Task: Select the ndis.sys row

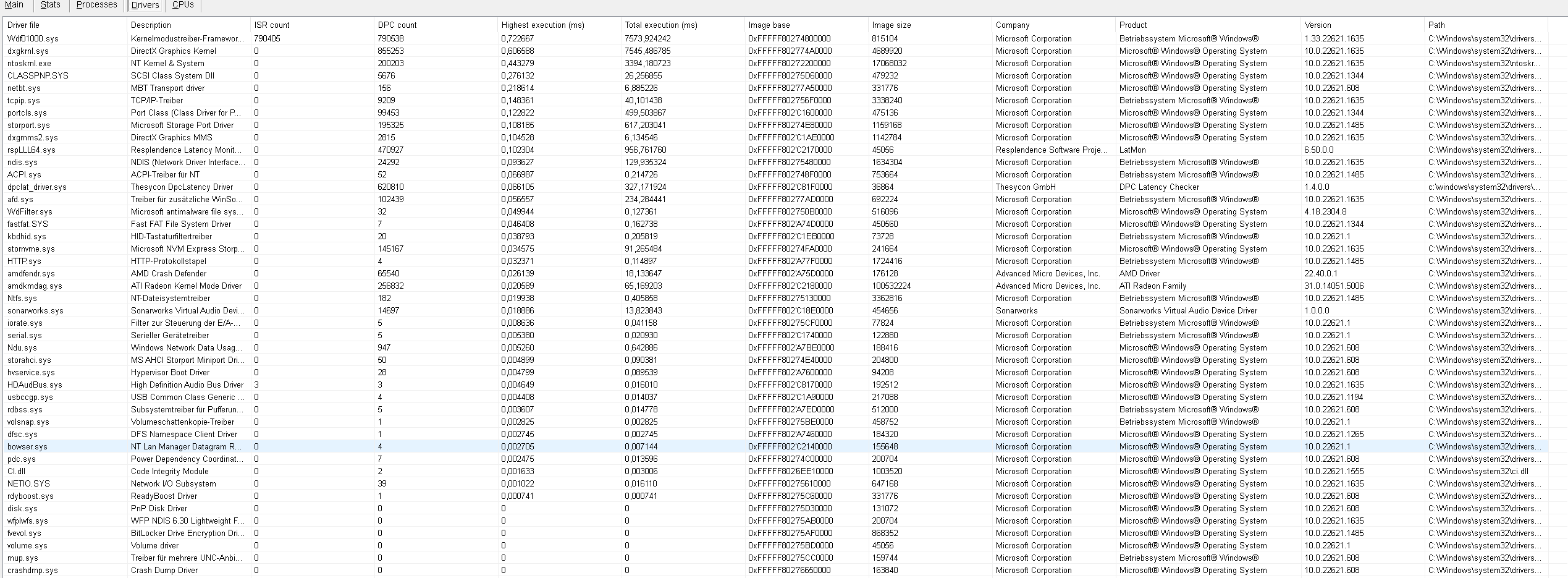Action: (x=775, y=162)
